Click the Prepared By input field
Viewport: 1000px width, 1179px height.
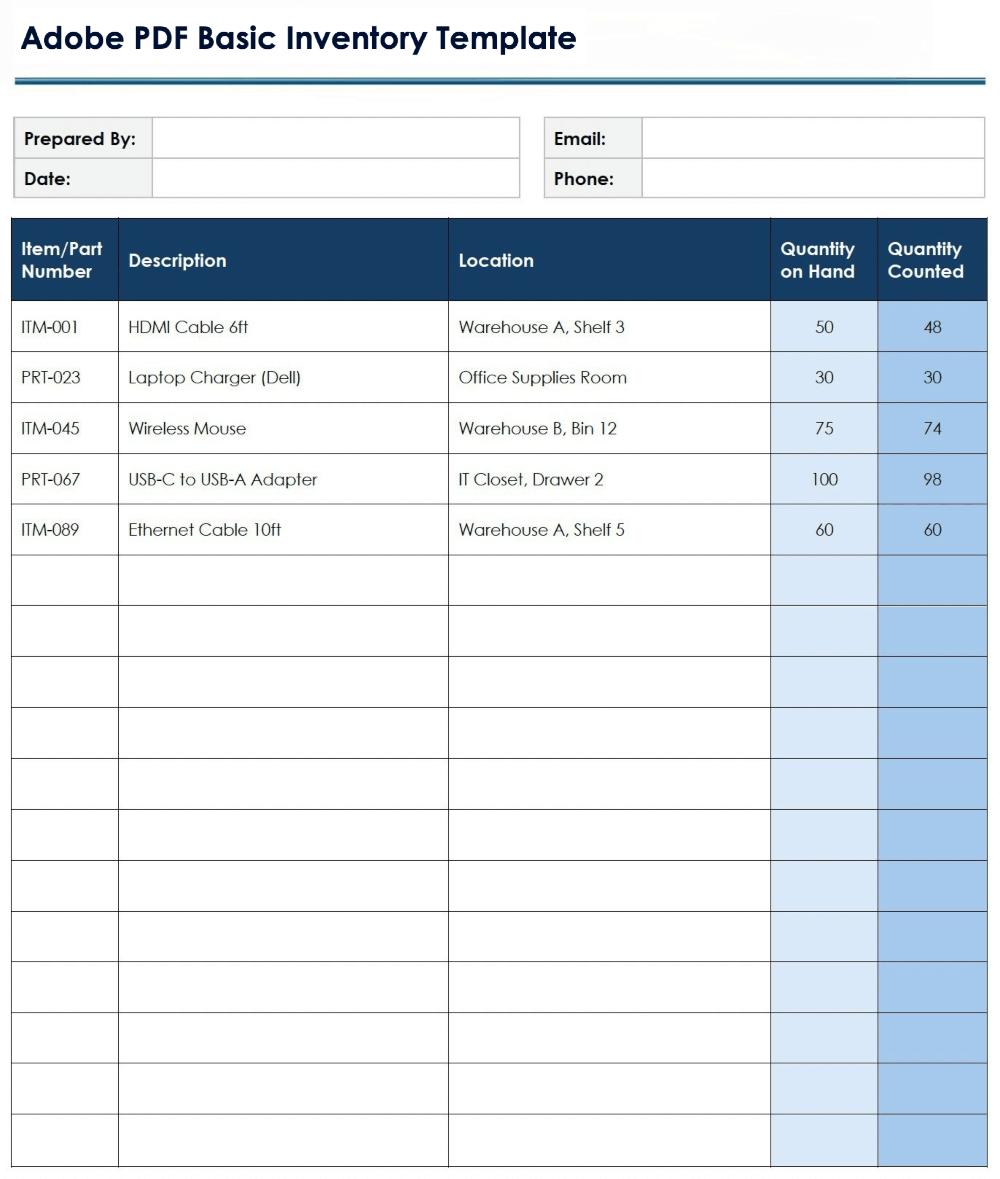(335, 138)
